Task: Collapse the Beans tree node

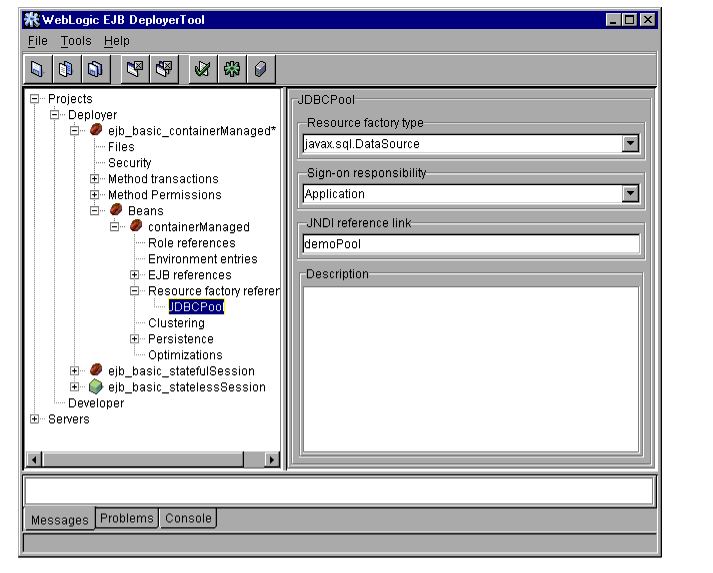Action: tap(94, 211)
